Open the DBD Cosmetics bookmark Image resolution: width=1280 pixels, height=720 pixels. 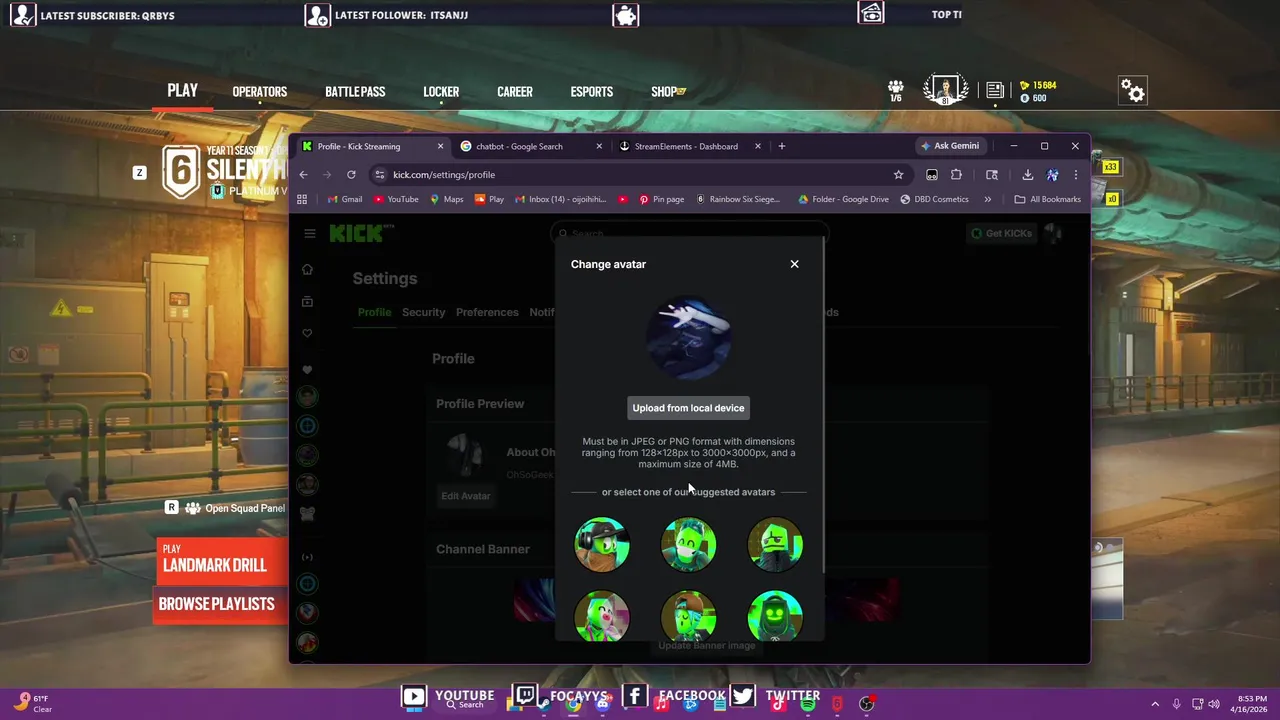tap(934, 199)
